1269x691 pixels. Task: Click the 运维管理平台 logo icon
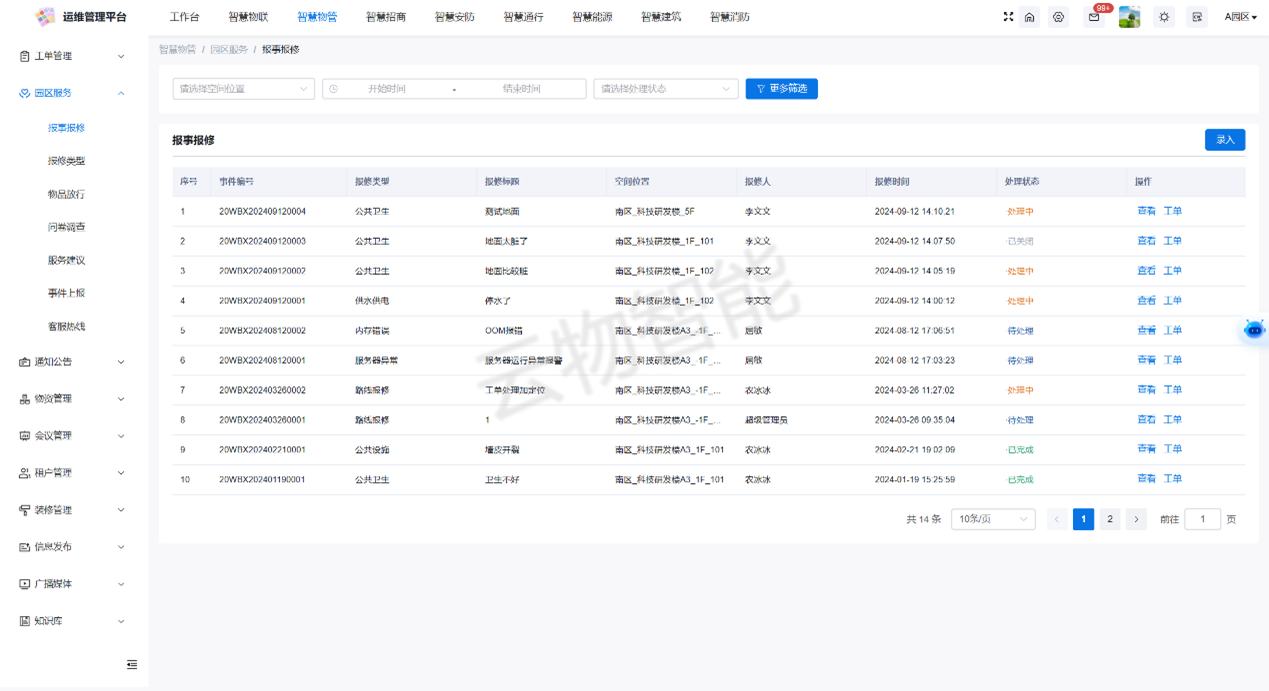pyautogui.click(x=45, y=17)
